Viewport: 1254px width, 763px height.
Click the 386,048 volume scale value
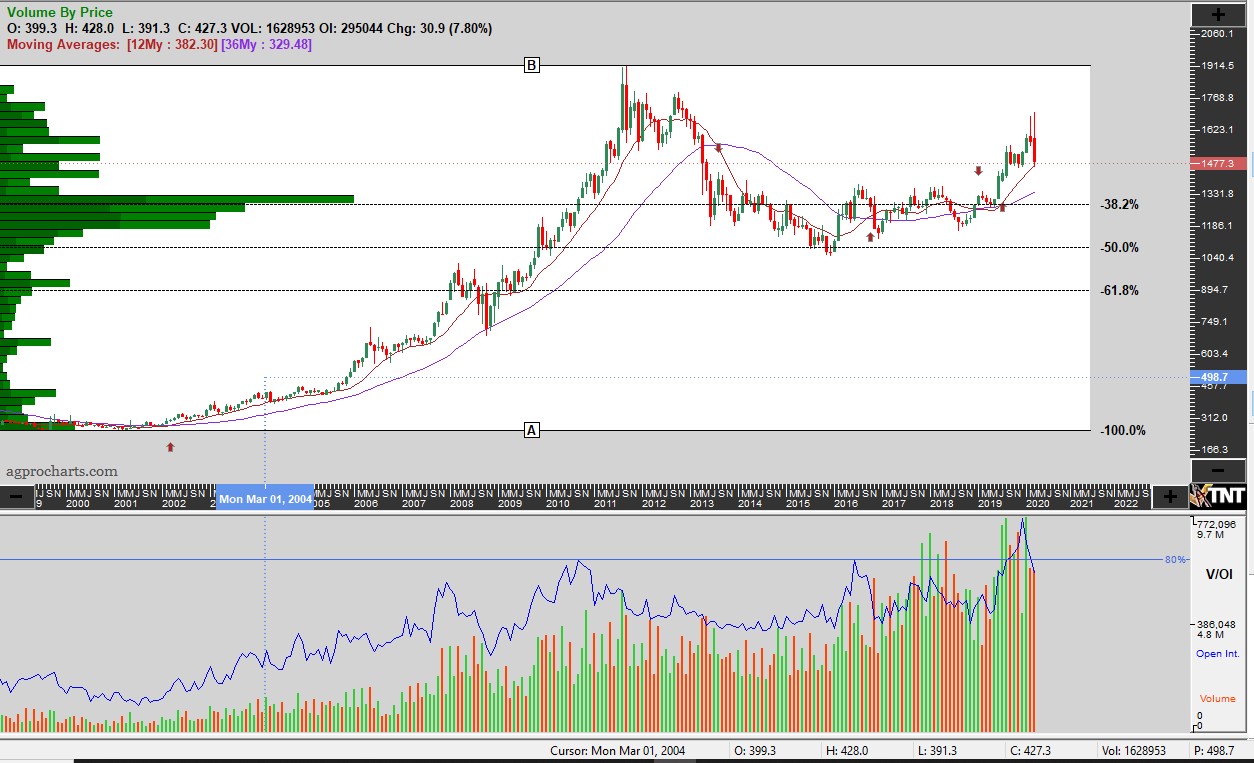coord(1217,623)
